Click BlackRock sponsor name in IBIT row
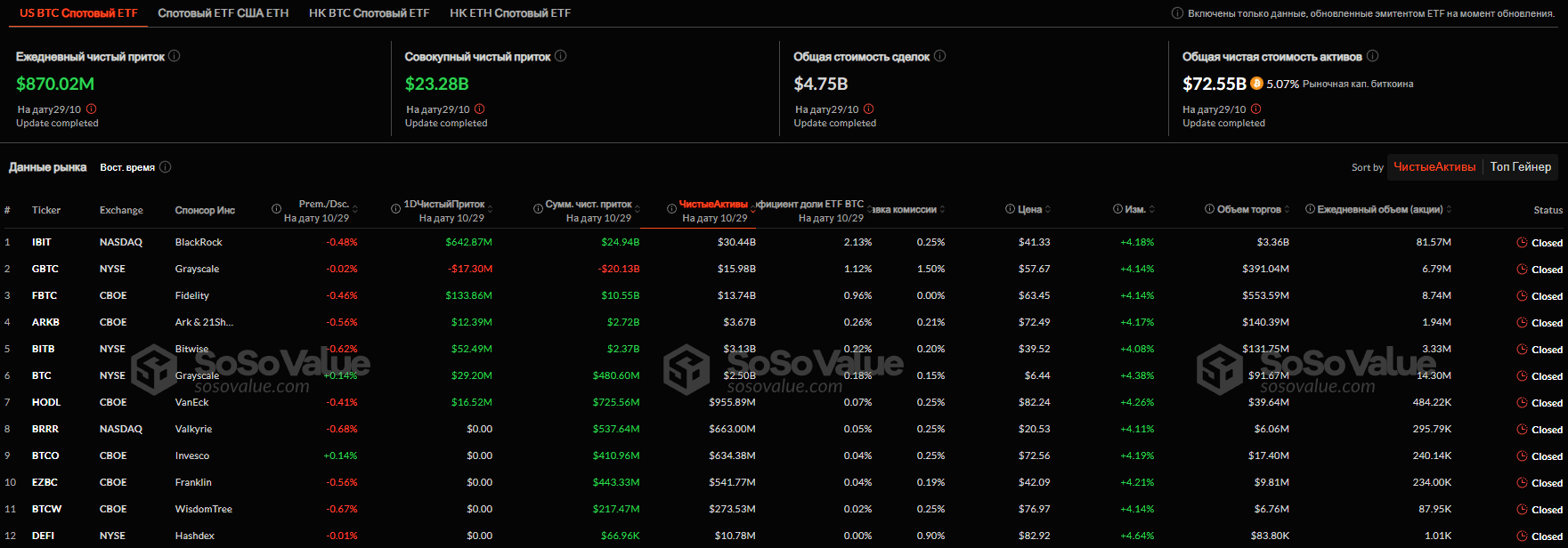This screenshot has height=548, width=1568. pyautogui.click(x=199, y=242)
